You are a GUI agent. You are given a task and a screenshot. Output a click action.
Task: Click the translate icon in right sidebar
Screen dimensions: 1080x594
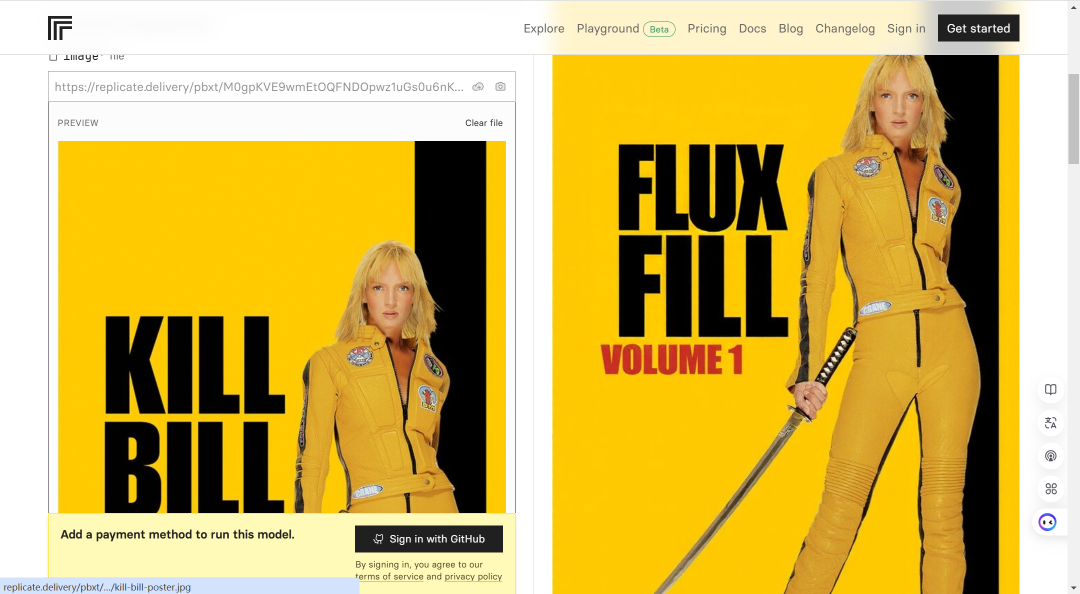pyautogui.click(x=1050, y=422)
